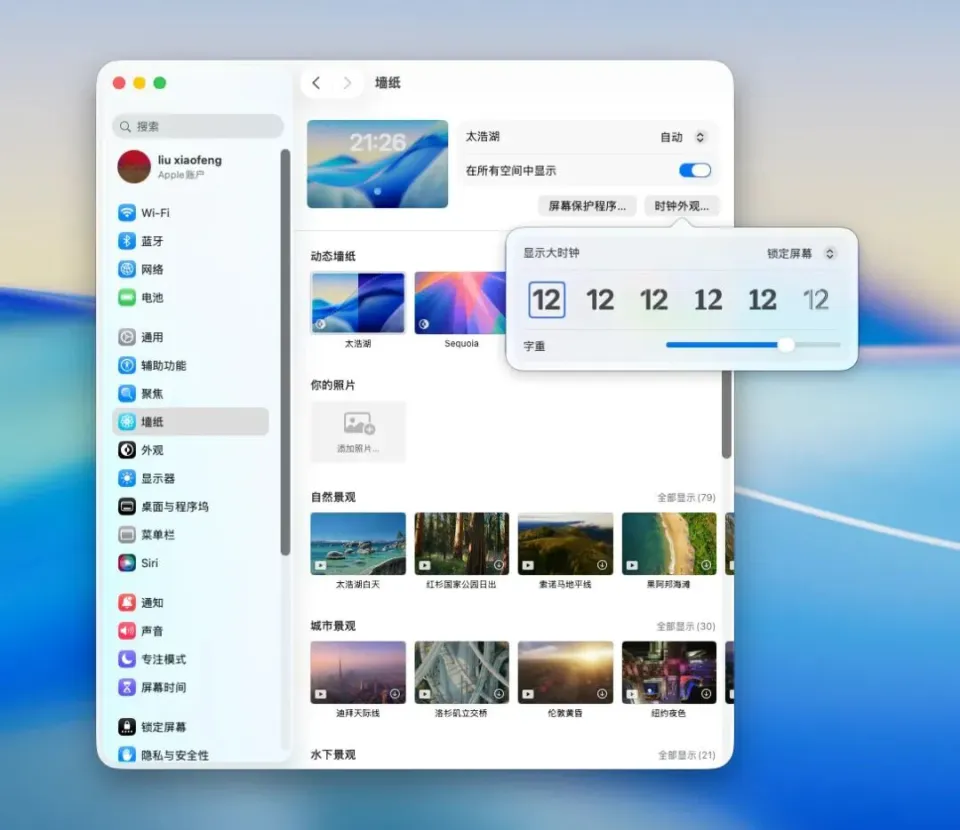Open the 显示器 display settings icon
Screen dimensions: 960x830
point(127,478)
